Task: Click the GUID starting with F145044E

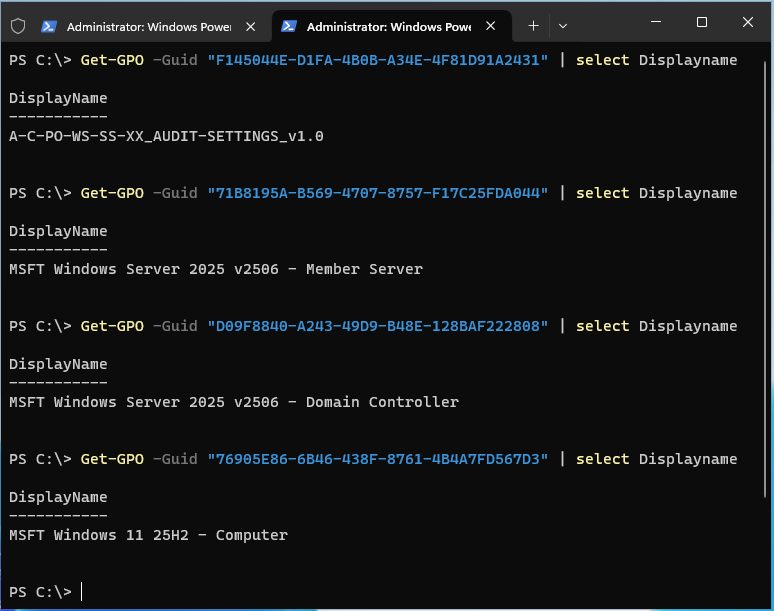Action: coord(378,60)
